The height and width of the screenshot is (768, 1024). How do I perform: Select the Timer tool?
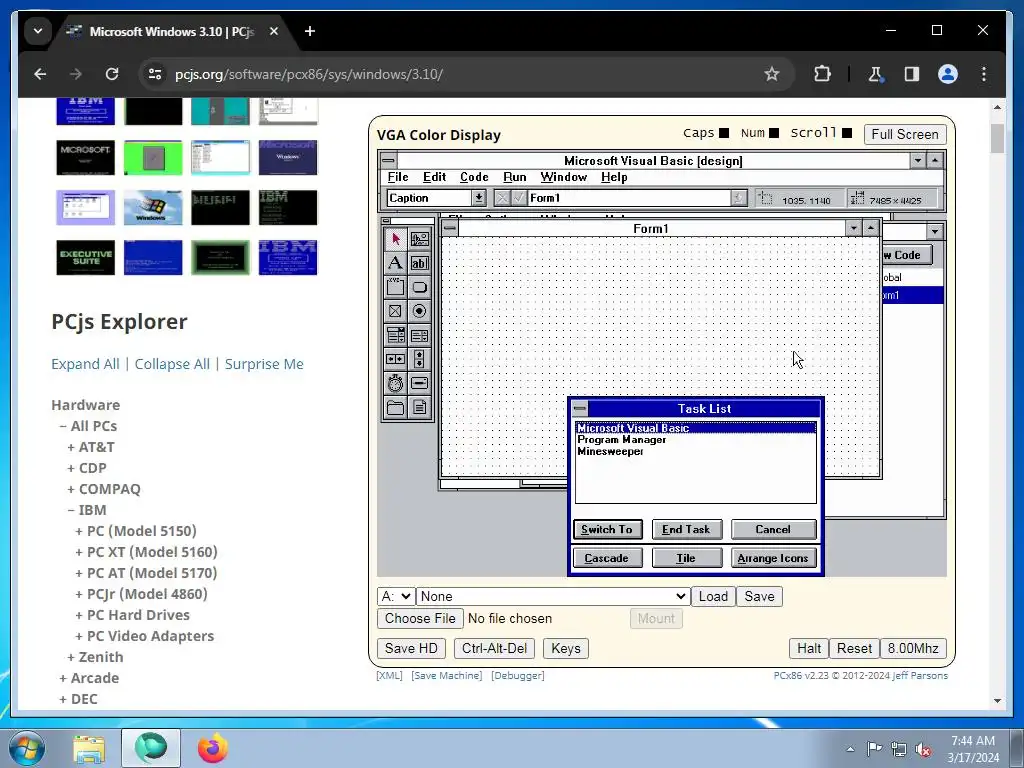coord(395,383)
